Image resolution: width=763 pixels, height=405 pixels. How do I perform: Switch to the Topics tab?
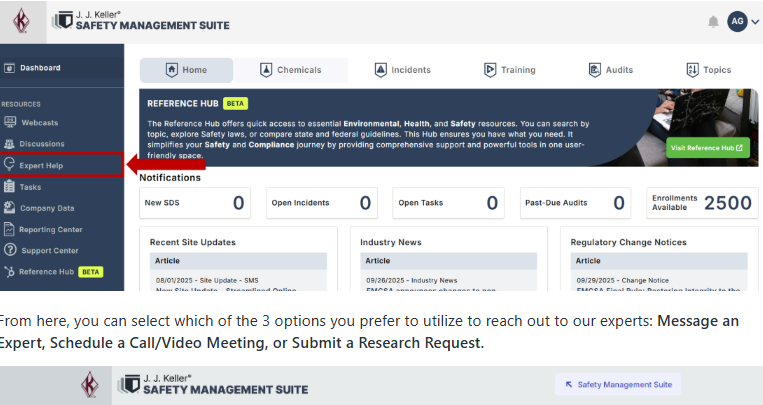708,70
